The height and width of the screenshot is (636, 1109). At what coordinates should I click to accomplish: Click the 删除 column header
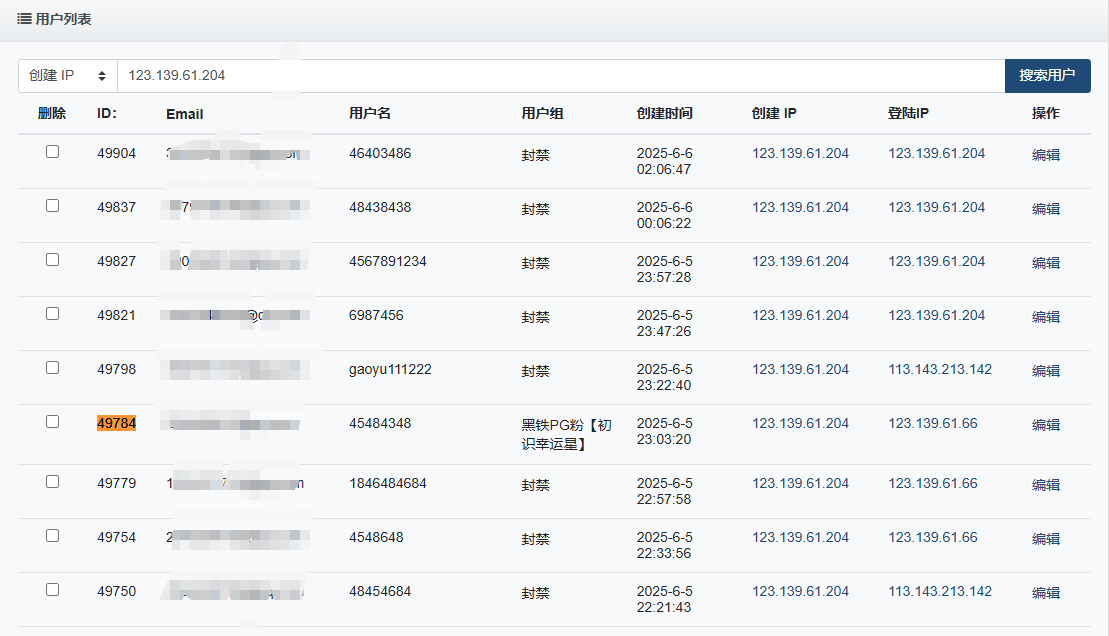tap(52, 113)
